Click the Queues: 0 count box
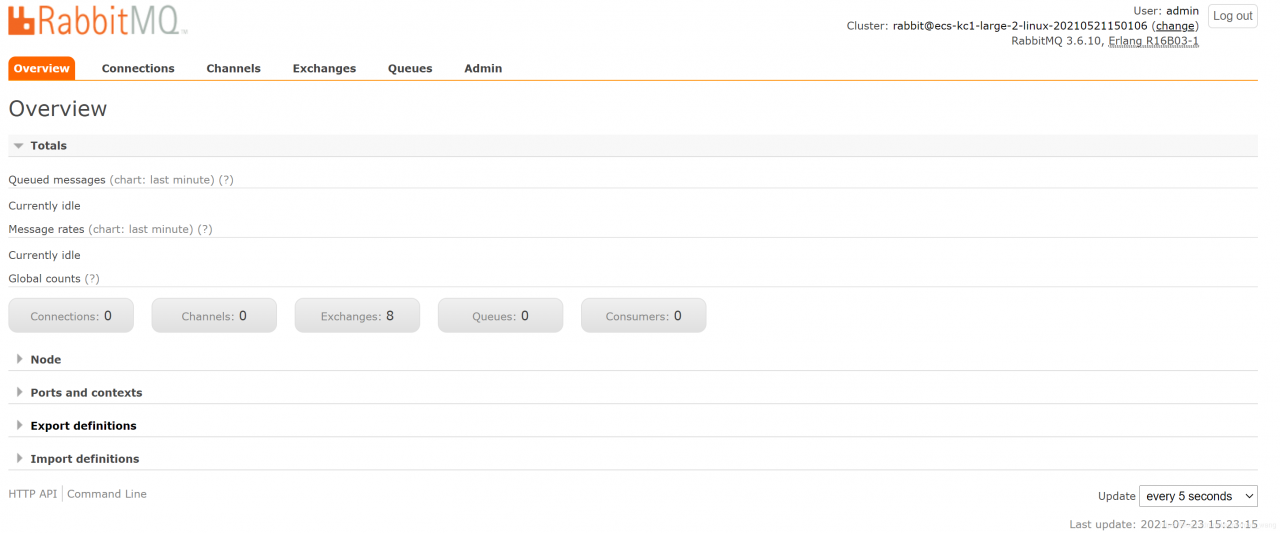Image resolution: width=1280 pixels, height=533 pixels. click(x=500, y=315)
